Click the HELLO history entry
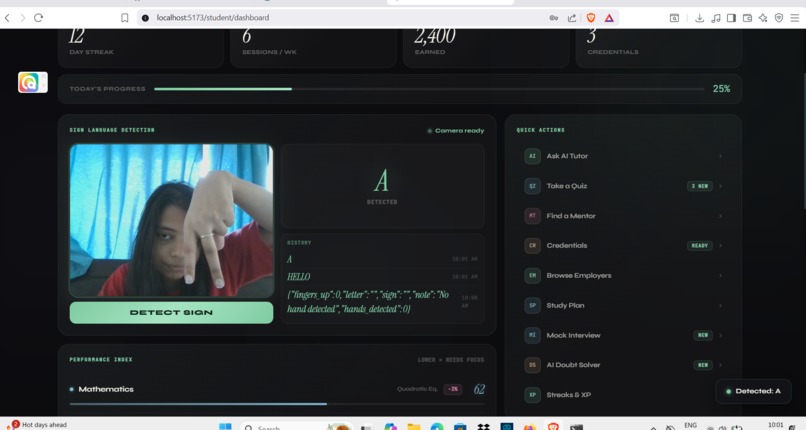The width and height of the screenshot is (806, 430). pos(382,277)
